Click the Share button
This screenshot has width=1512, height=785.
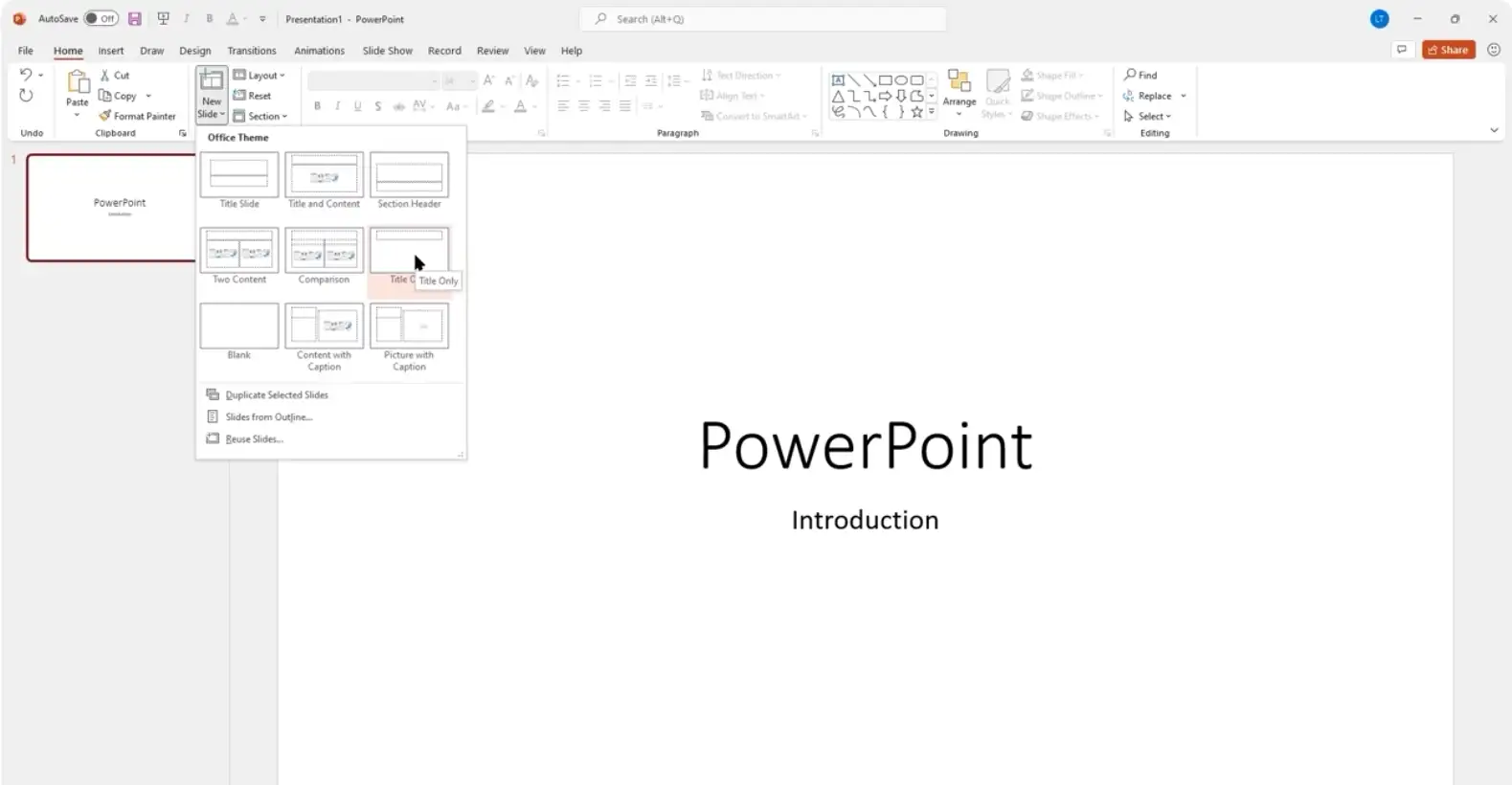click(x=1448, y=50)
